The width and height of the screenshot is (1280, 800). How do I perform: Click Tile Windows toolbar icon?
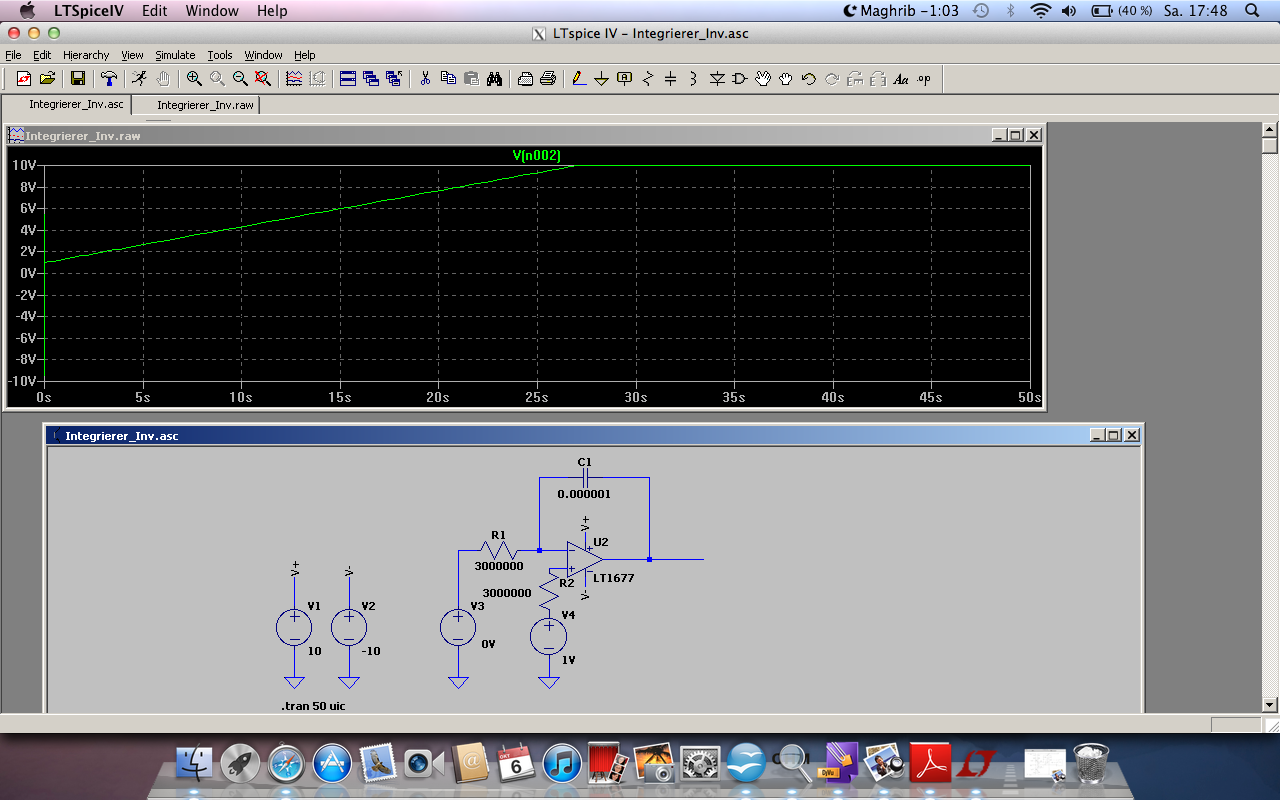(x=348, y=79)
